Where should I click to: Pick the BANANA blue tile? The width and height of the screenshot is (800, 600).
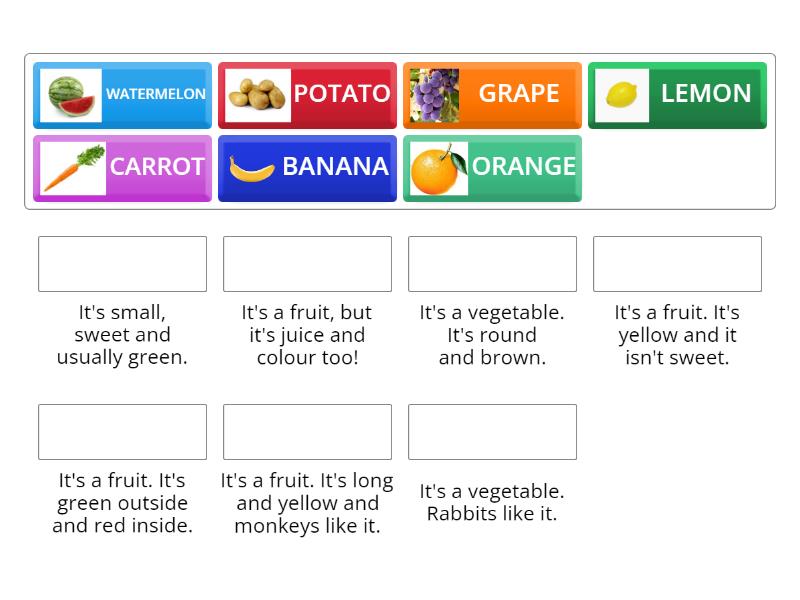click(x=335, y=168)
